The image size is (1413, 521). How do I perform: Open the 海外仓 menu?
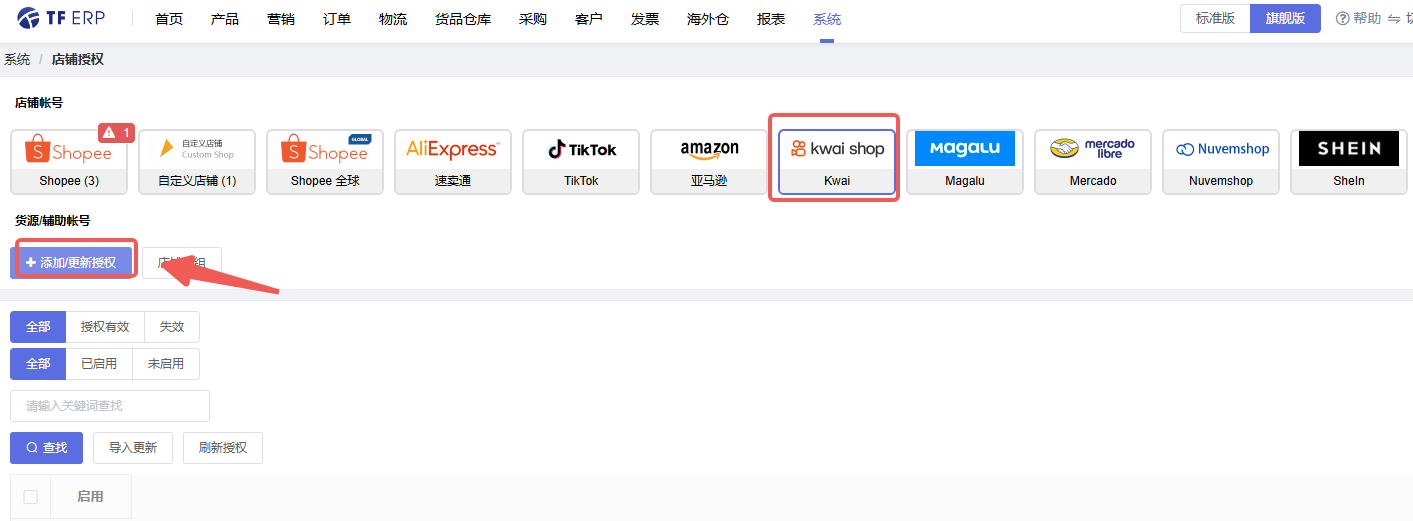(708, 19)
